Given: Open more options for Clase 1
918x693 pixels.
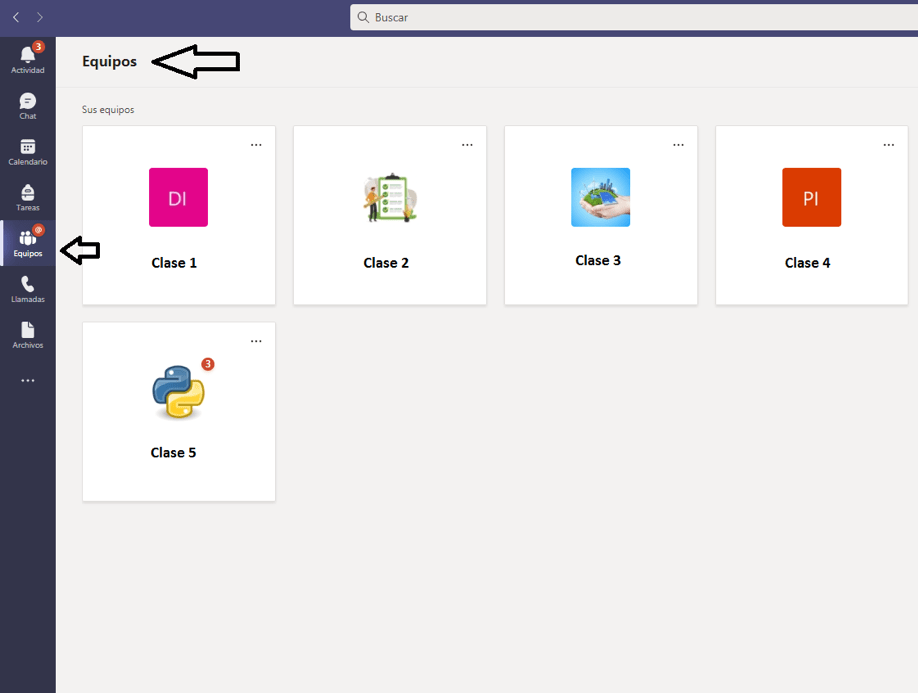Looking at the screenshot, I should (x=256, y=145).
